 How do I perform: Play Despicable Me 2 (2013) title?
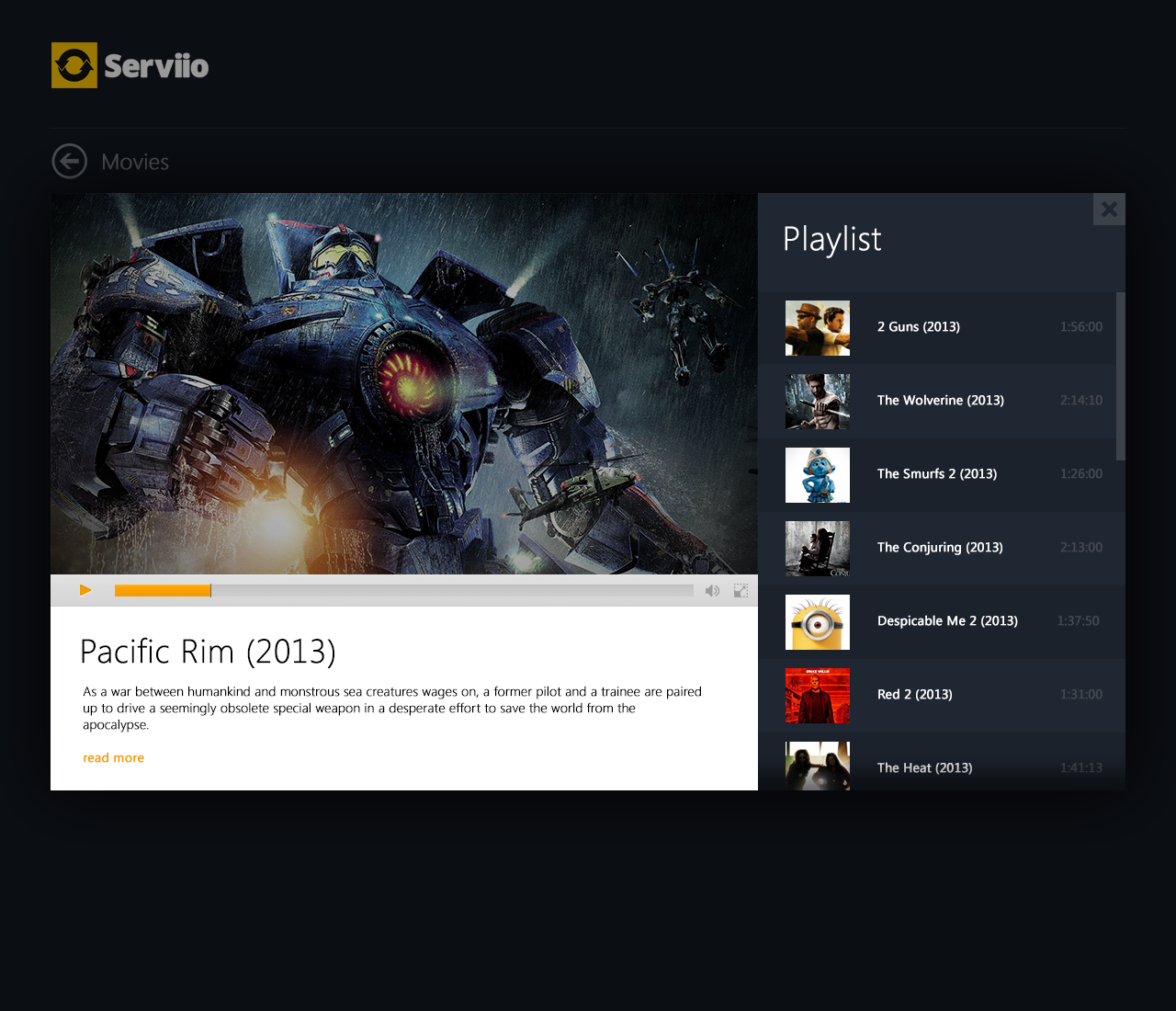tap(947, 621)
